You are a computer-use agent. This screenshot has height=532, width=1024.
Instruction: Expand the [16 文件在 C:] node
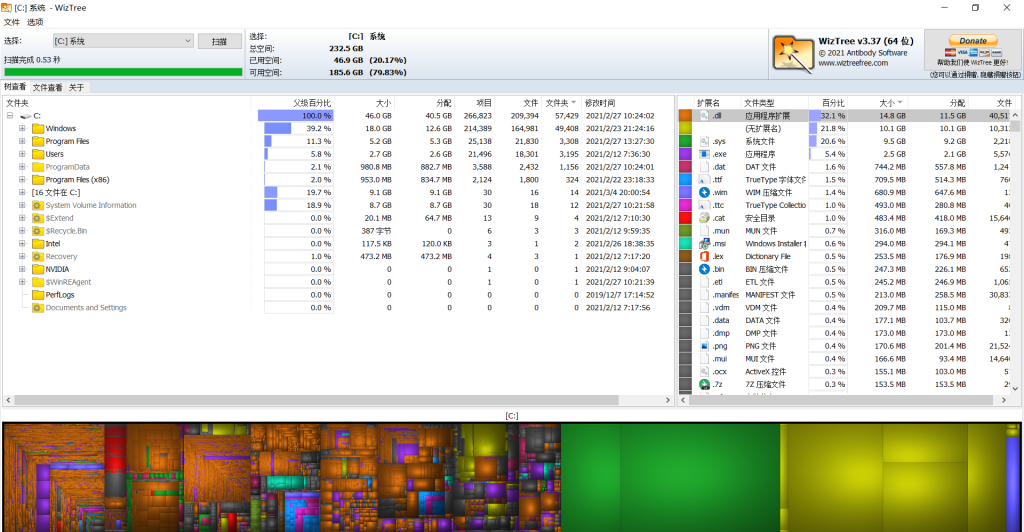[22, 193]
